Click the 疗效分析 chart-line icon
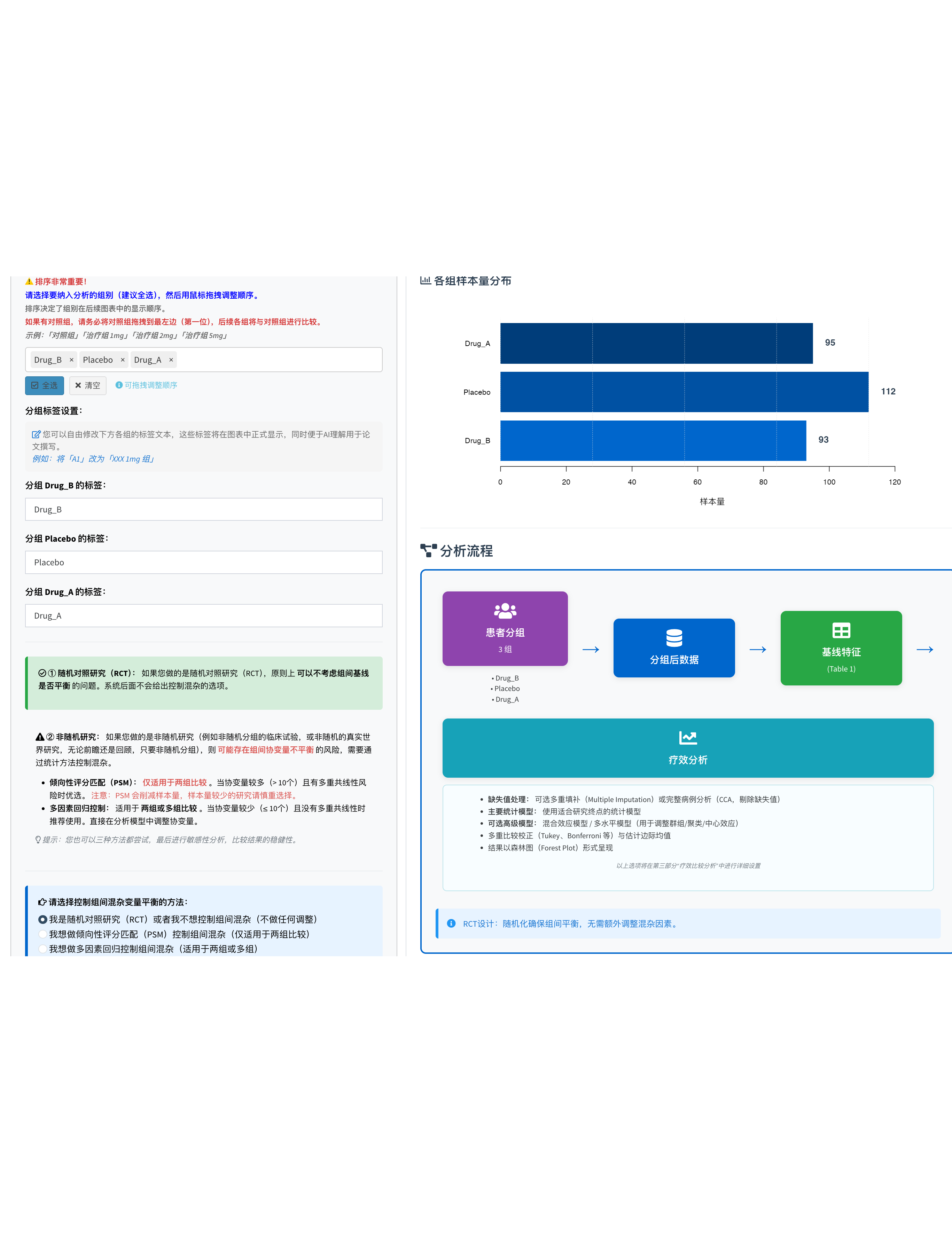Viewport: 952px width, 1233px height. [688, 737]
